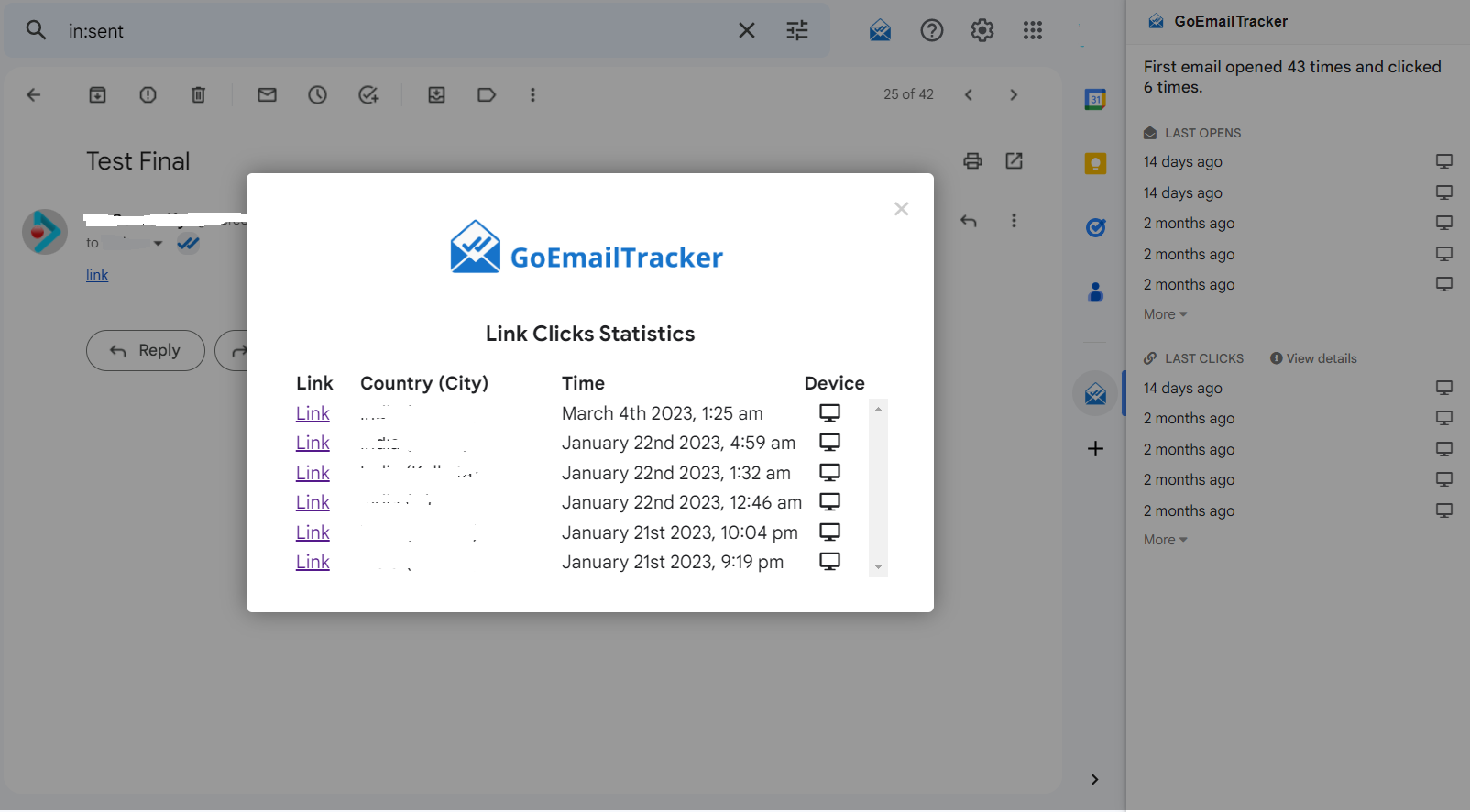Report conversation as spam

pyautogui.click(x=148, y=94)
